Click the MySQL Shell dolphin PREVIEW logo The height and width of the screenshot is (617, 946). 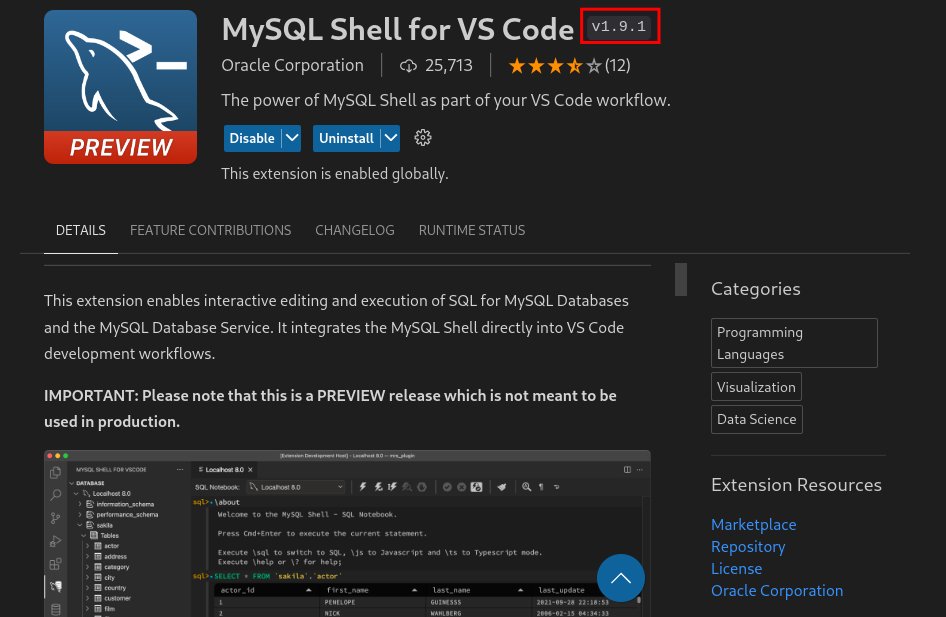click(120, 87)
